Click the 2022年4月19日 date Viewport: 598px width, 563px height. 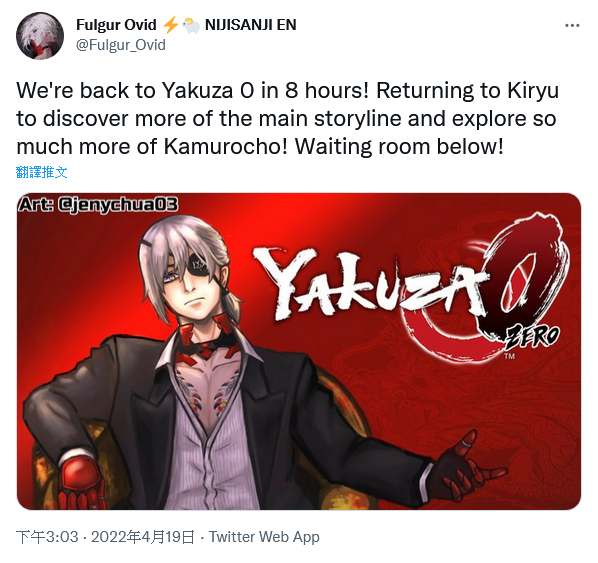pos(143,537)
